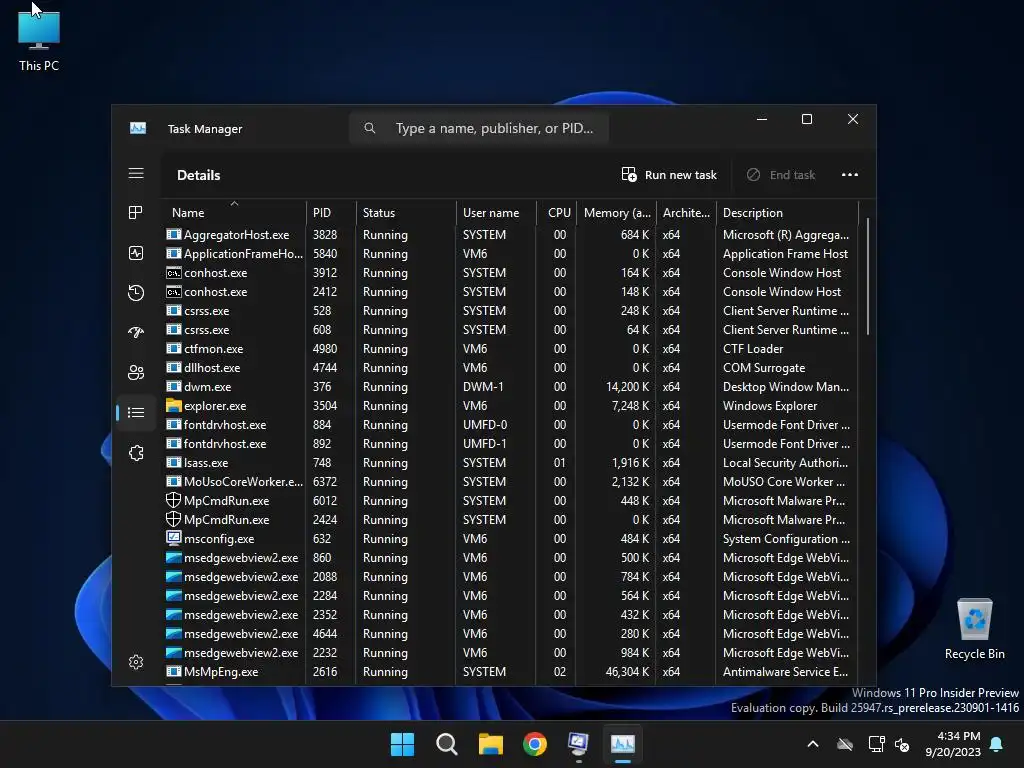Select msedgewebview2.exe with PID 2088

(511, 577)
